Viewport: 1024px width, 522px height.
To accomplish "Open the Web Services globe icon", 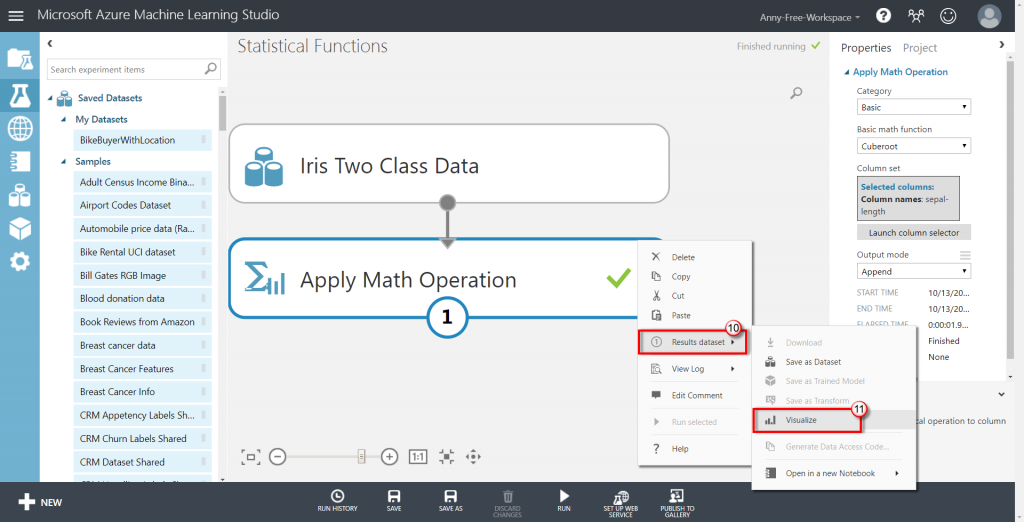I will point(20,129).
